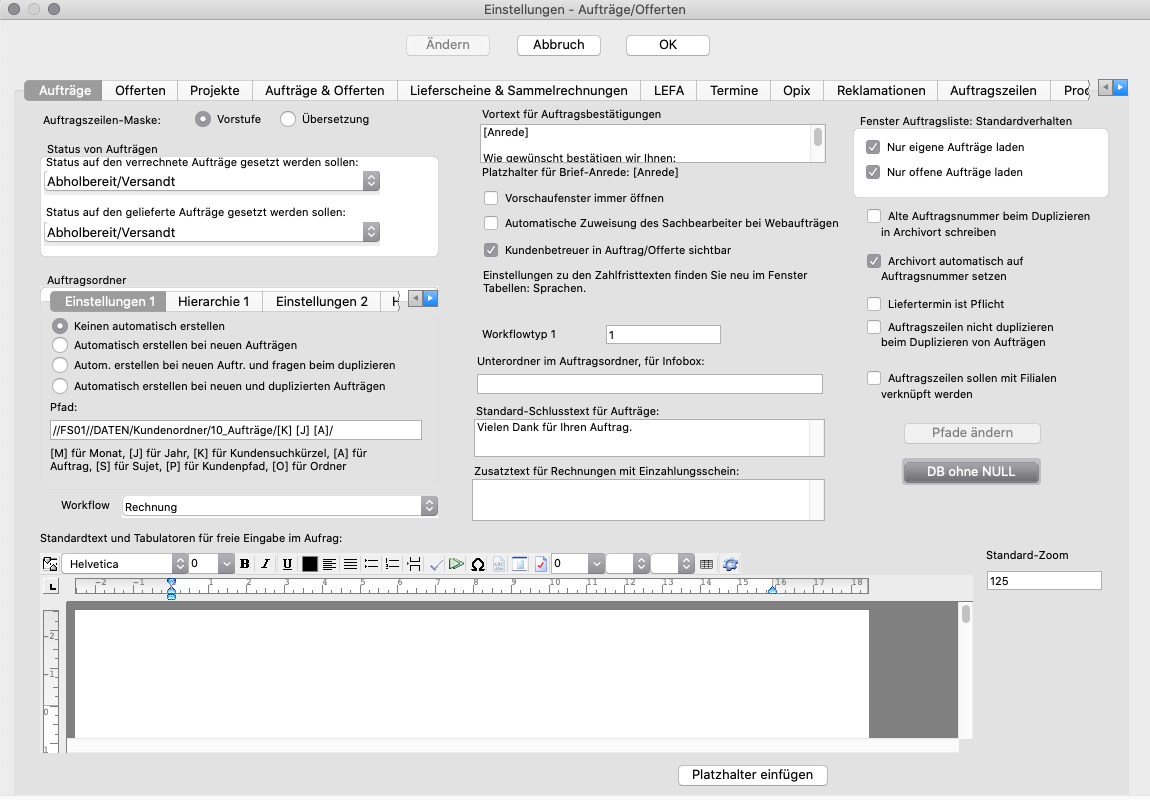
Task: Open the black text color swatch
Action: 309,564
